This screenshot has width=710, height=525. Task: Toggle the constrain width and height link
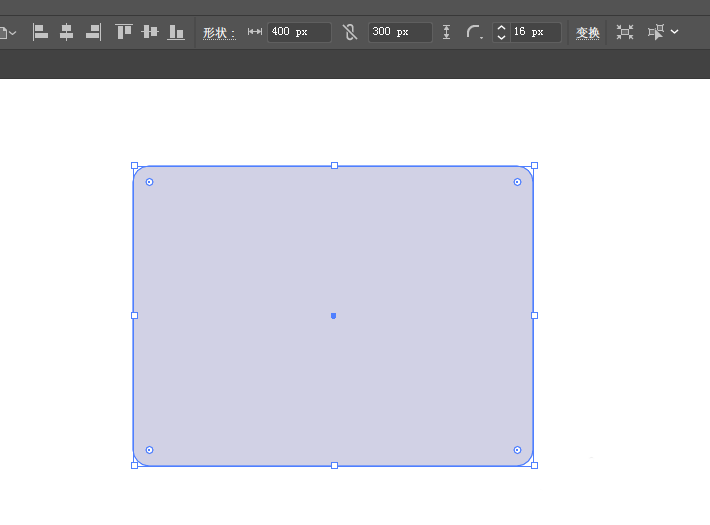(350, 32)
